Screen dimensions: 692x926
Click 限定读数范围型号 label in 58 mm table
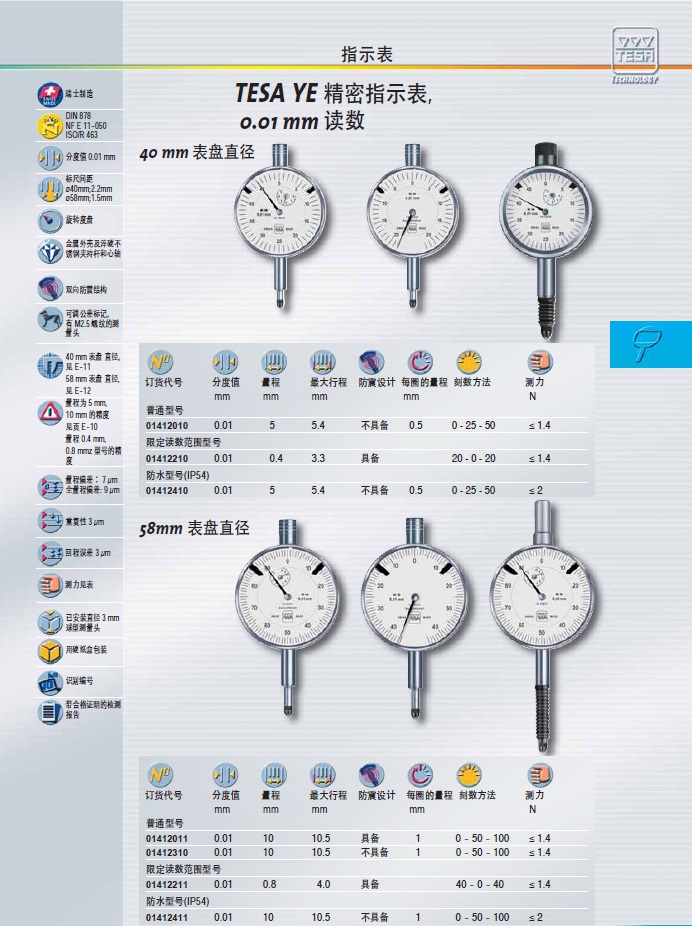184,869
